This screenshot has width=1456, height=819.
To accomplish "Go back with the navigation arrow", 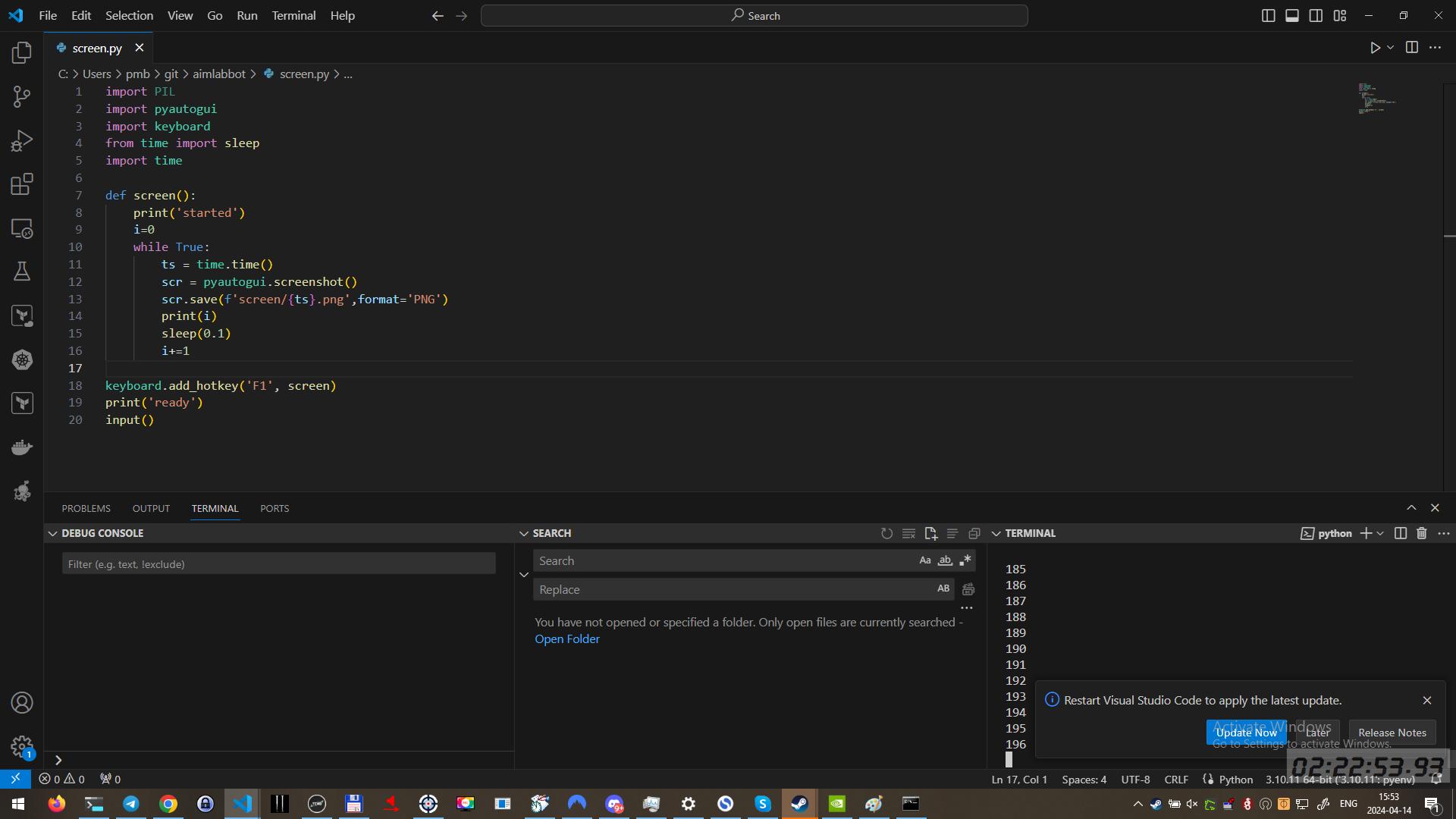I will click(x=438, y=16).
